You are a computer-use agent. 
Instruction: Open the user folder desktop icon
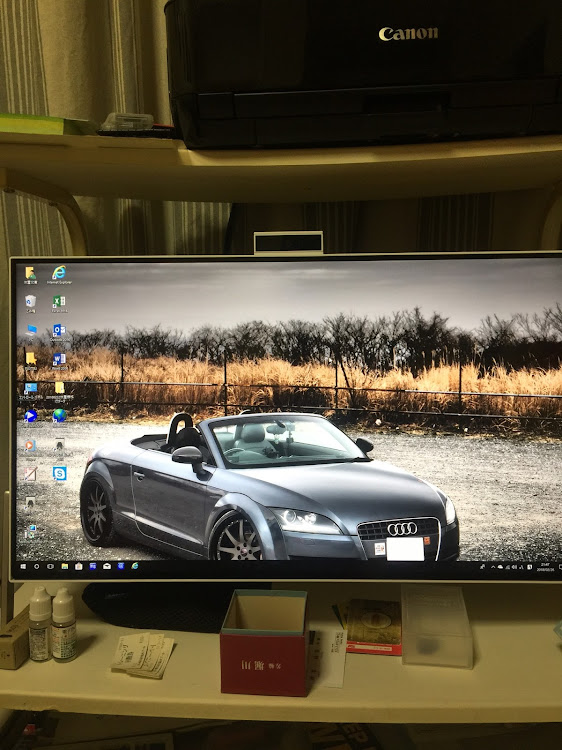coord(30,276)
